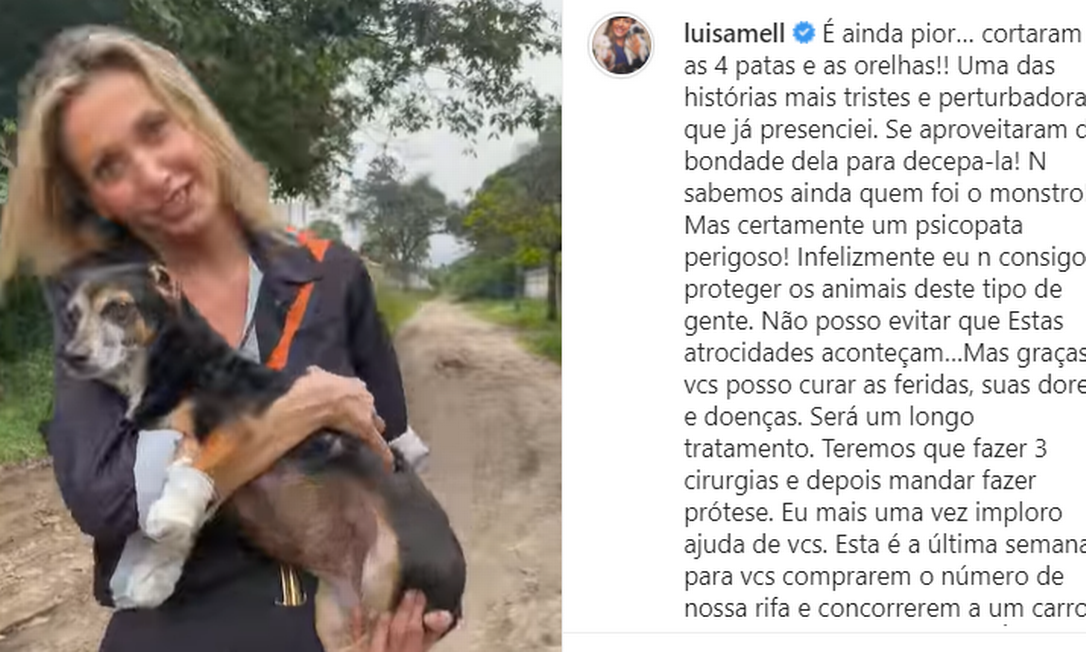Click the blue verified badge icon

(803, 33)
